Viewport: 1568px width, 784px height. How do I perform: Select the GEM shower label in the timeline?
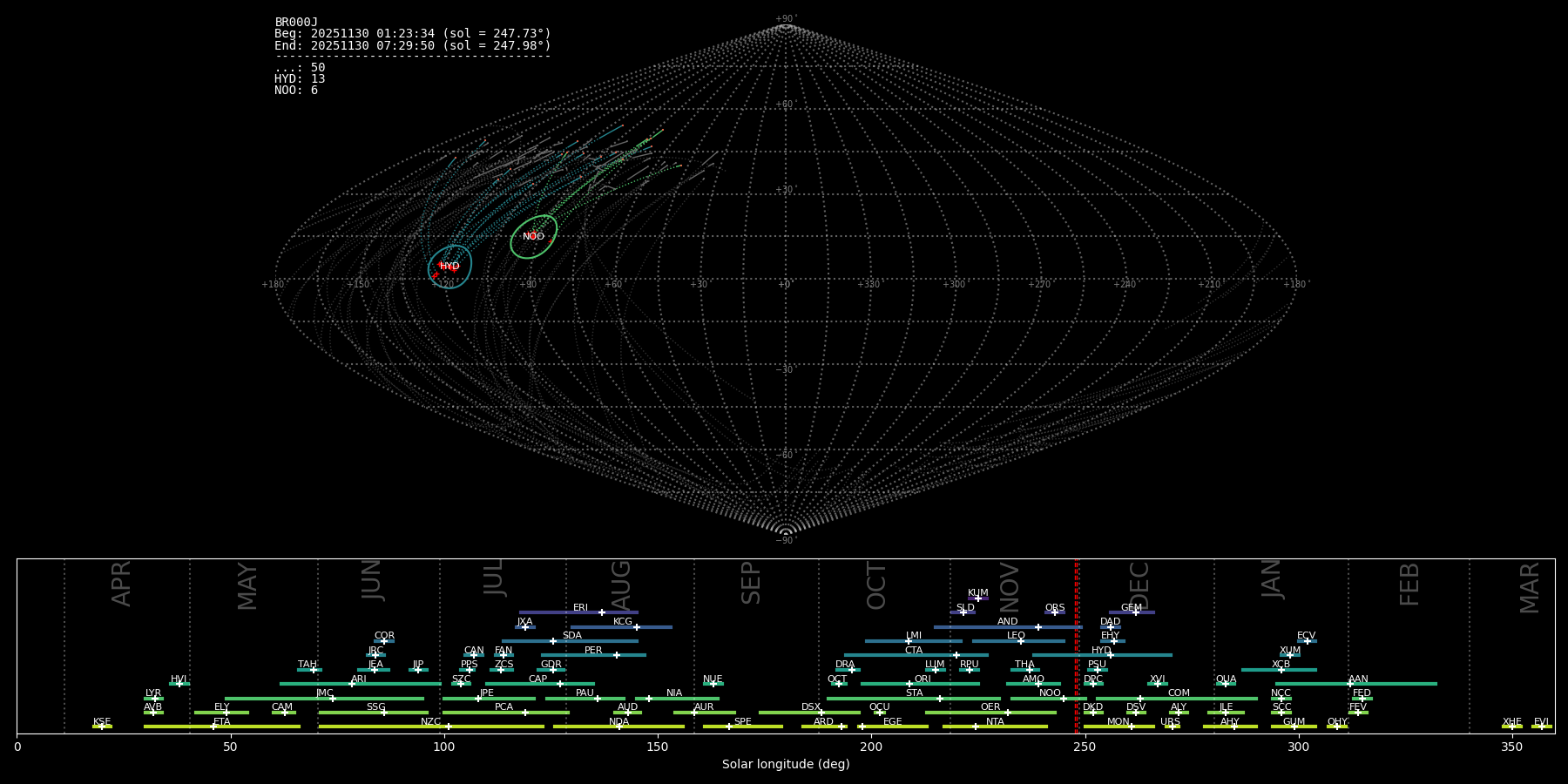tap(1131, 608)
